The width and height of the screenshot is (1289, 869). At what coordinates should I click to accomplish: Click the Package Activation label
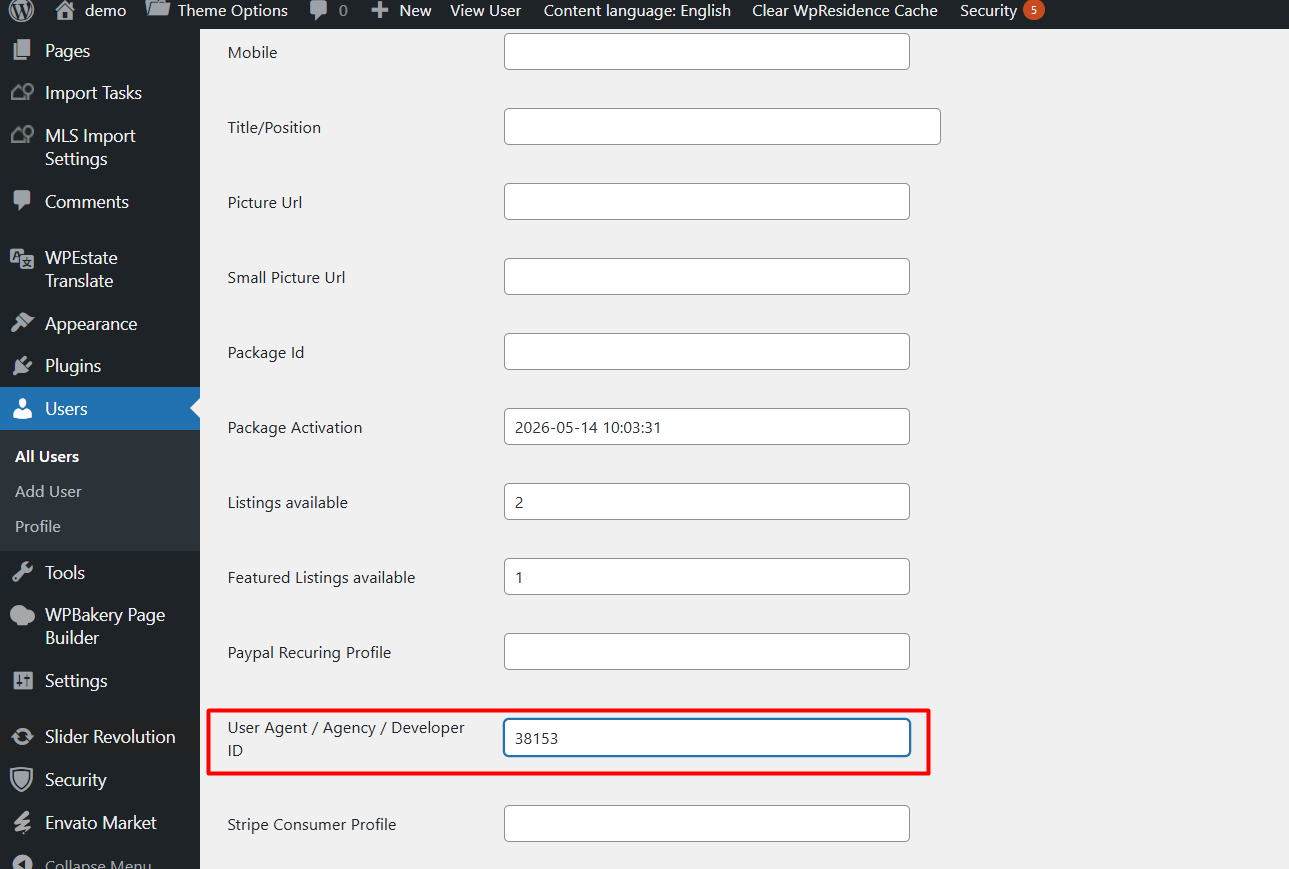click(295, 427)
